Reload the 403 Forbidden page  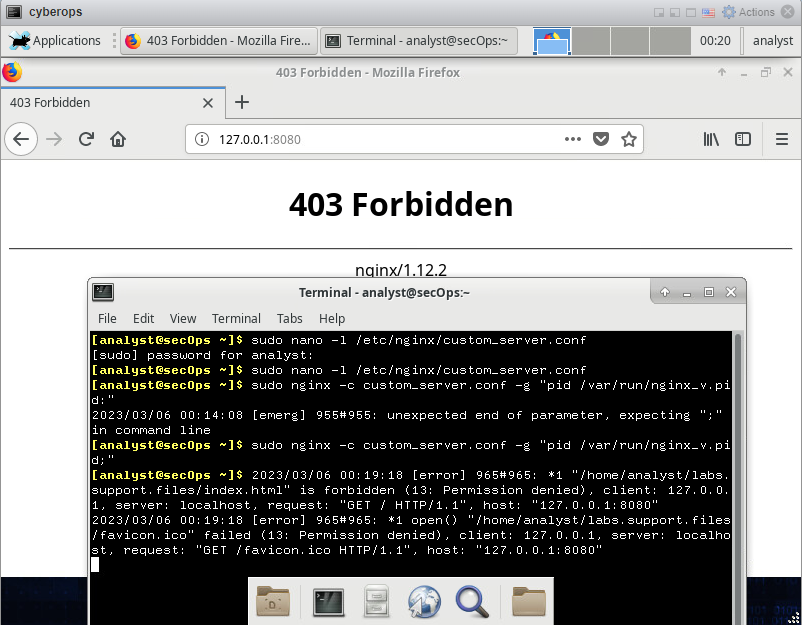(x=86, y=139)
